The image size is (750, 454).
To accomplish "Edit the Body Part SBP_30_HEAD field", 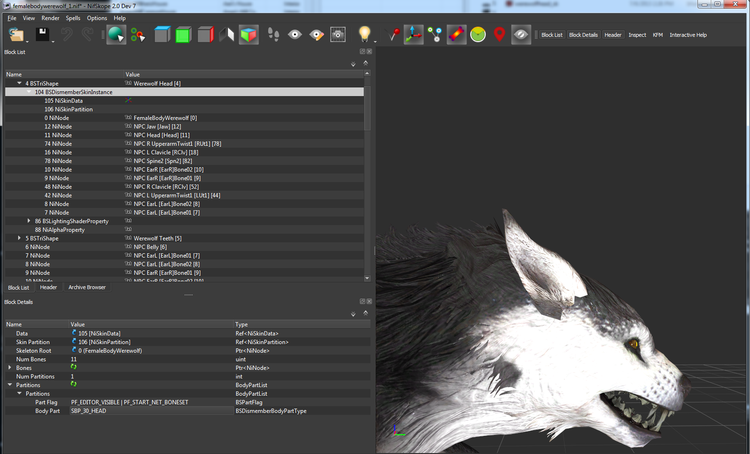I will (x=152, y=411).
